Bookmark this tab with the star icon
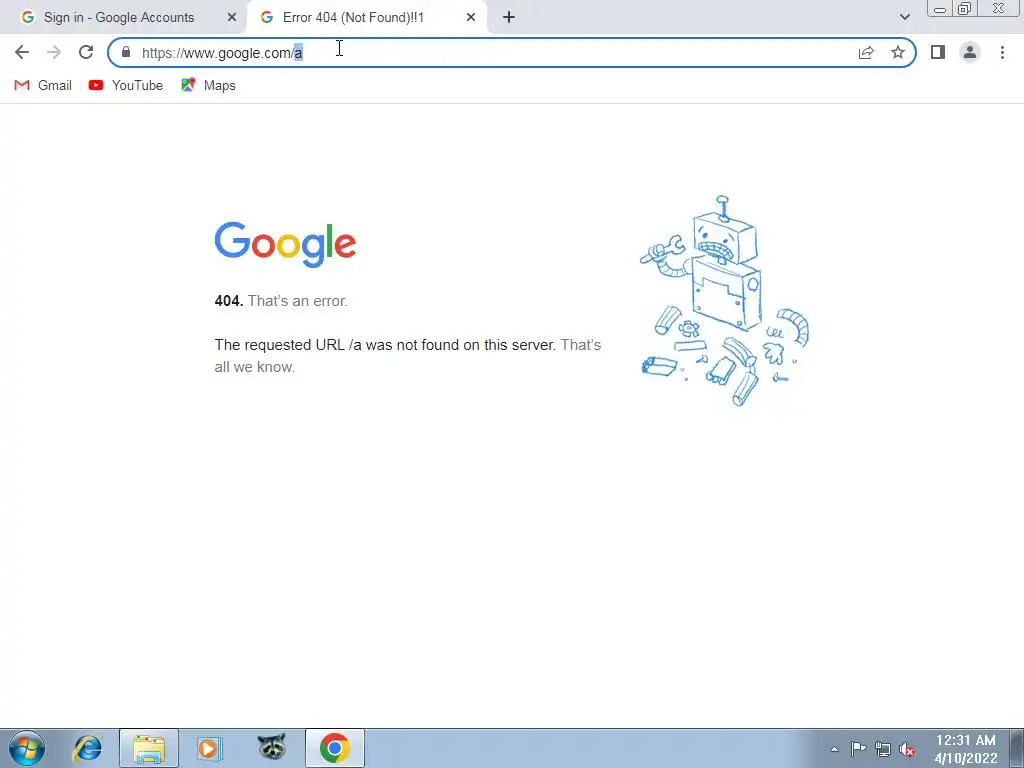Image resolution: width=1024 pixels, height=768 pixels. (898, 52)
